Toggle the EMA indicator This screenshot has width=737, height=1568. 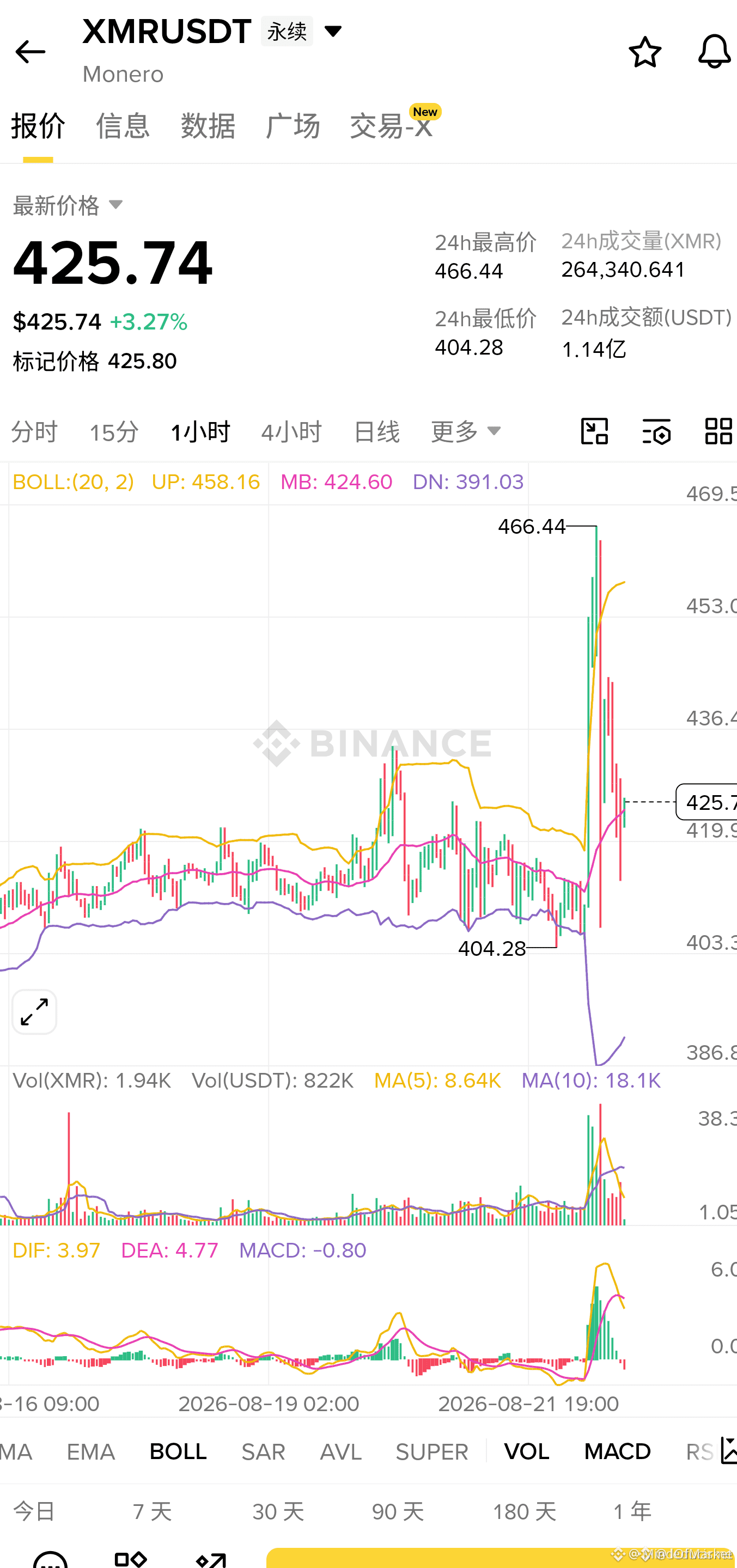(90, 1452)
